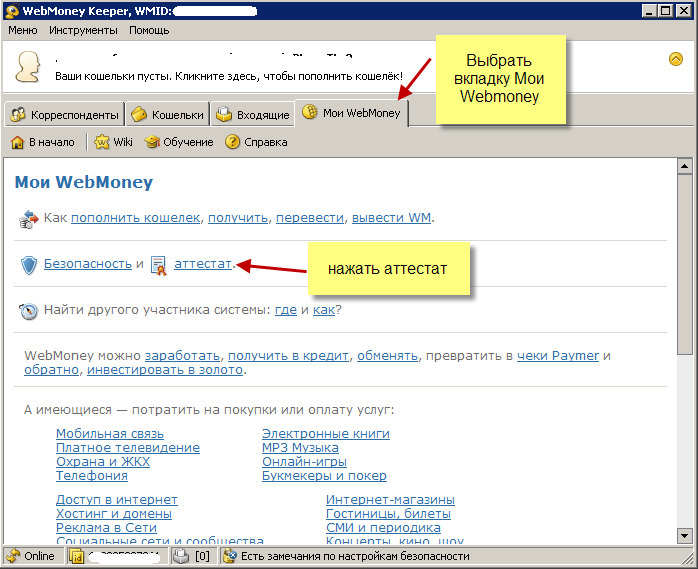Open the Безопасность link
Image resolution: width=698 pixels, height=569 pixels.
click(88, 264)
